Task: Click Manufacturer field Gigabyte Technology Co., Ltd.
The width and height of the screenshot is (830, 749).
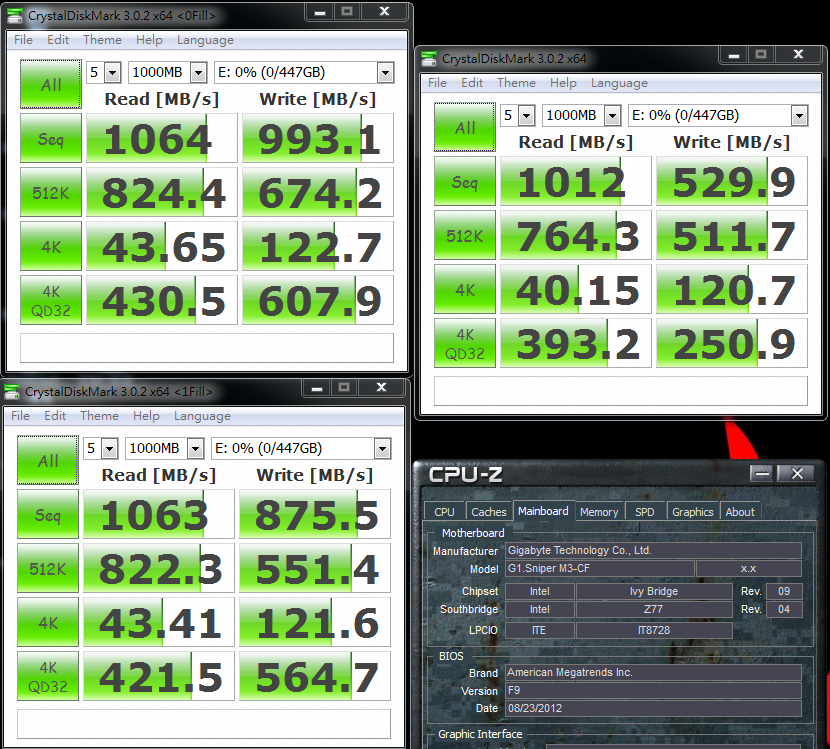Action: (653, 551)
